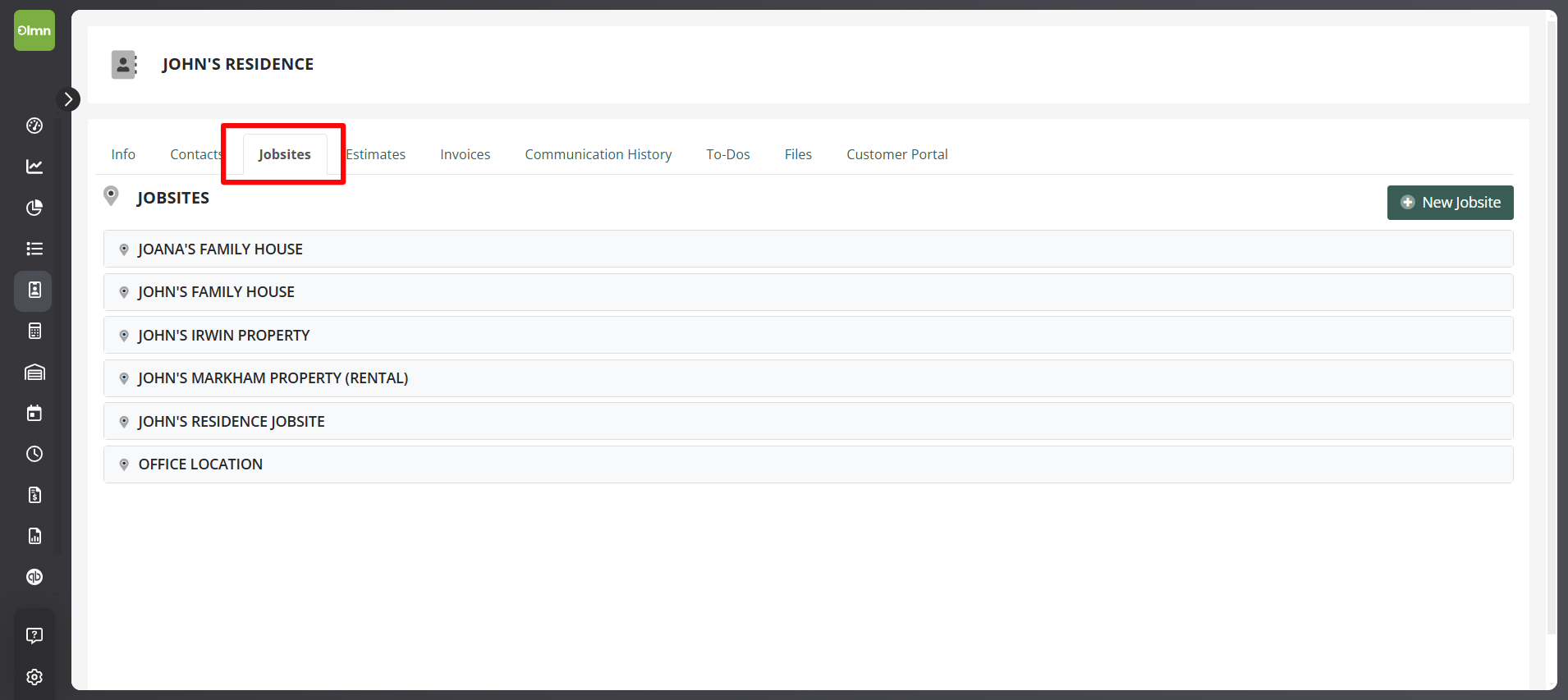Open the line chart icon in sidebar
Viewport: 1568px width, 700px height.
34,167
